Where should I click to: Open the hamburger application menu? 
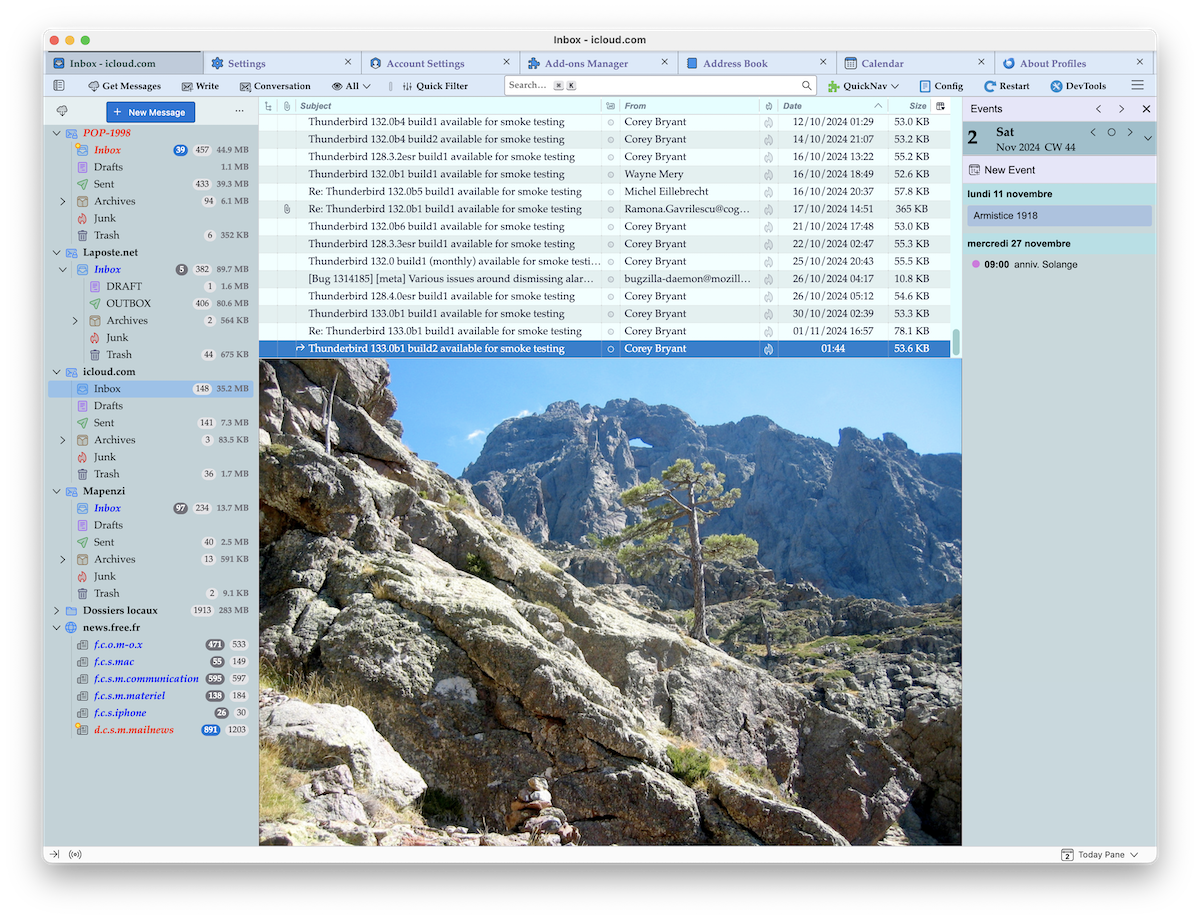pos(1137,86)
